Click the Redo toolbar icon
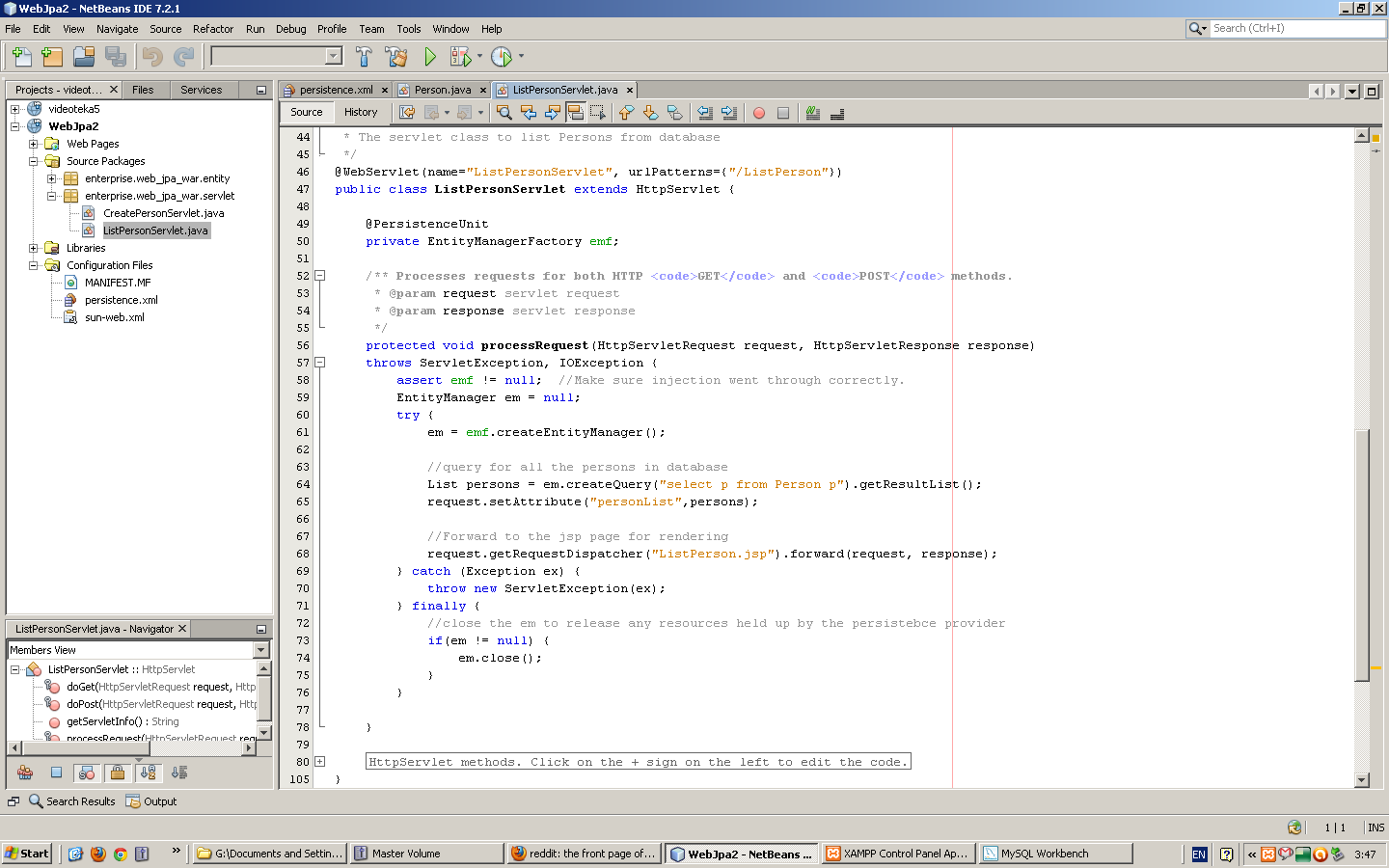The width and height of the screenshot is (1389, 868). (183, 57)
